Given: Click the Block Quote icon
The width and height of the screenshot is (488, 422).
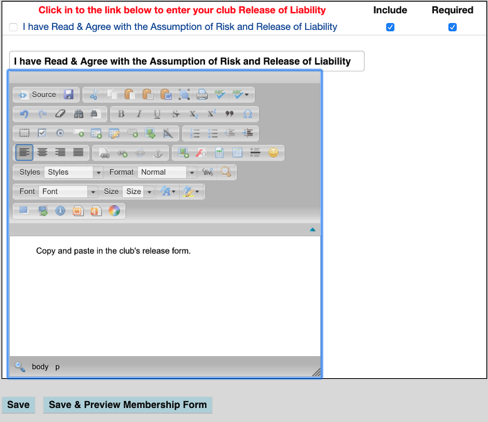Looking at the screenshot, I should click(x=229, y=114).
